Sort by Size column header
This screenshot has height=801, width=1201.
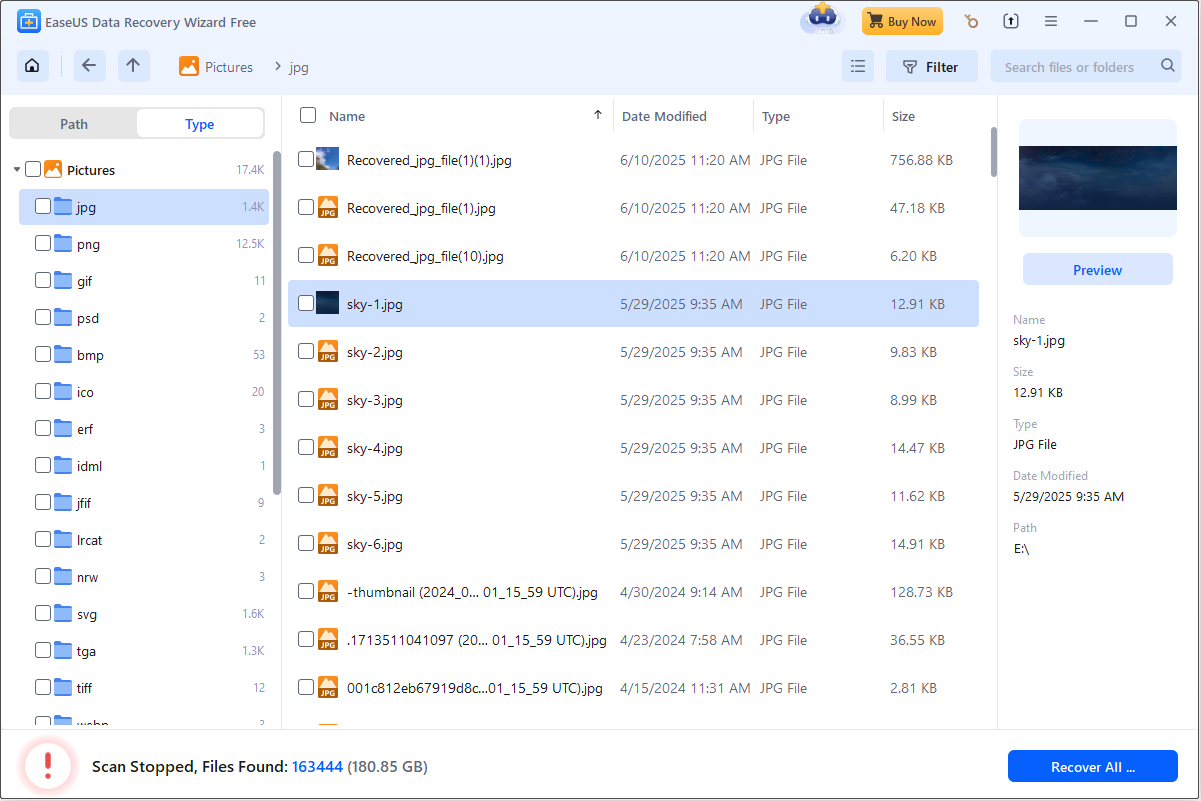point(903,116)
